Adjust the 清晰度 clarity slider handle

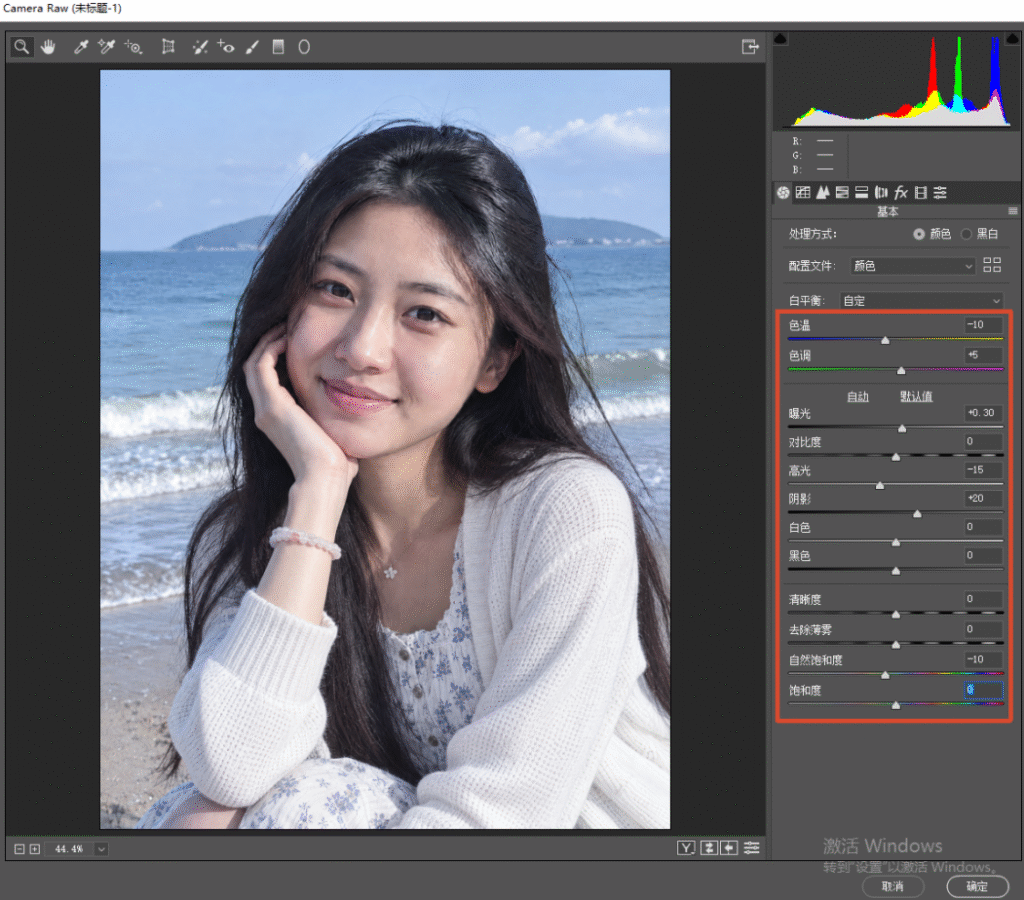(896, 614)
